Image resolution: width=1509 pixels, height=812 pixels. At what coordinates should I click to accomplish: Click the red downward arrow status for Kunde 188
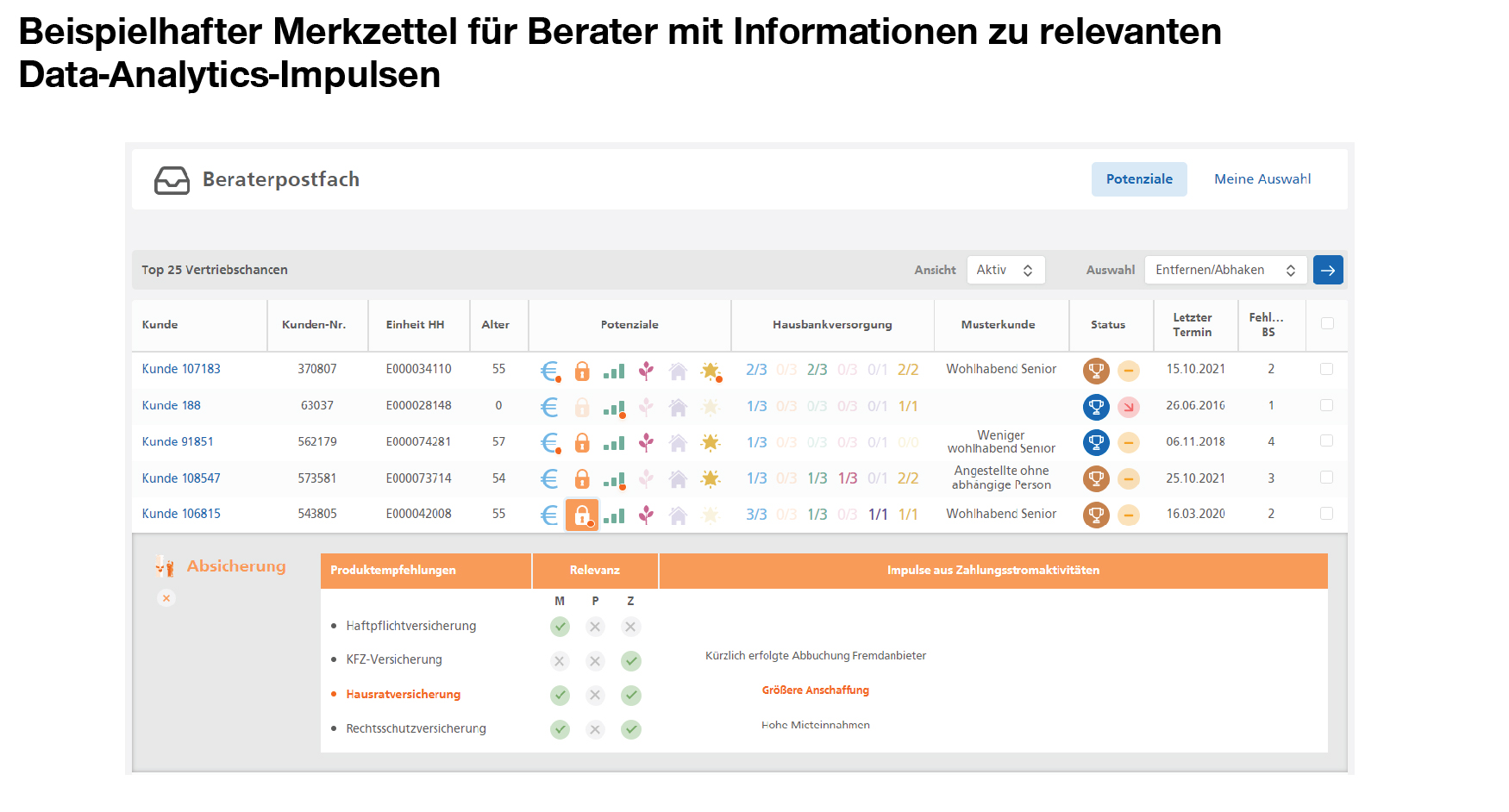click(x=1128, y=406)
